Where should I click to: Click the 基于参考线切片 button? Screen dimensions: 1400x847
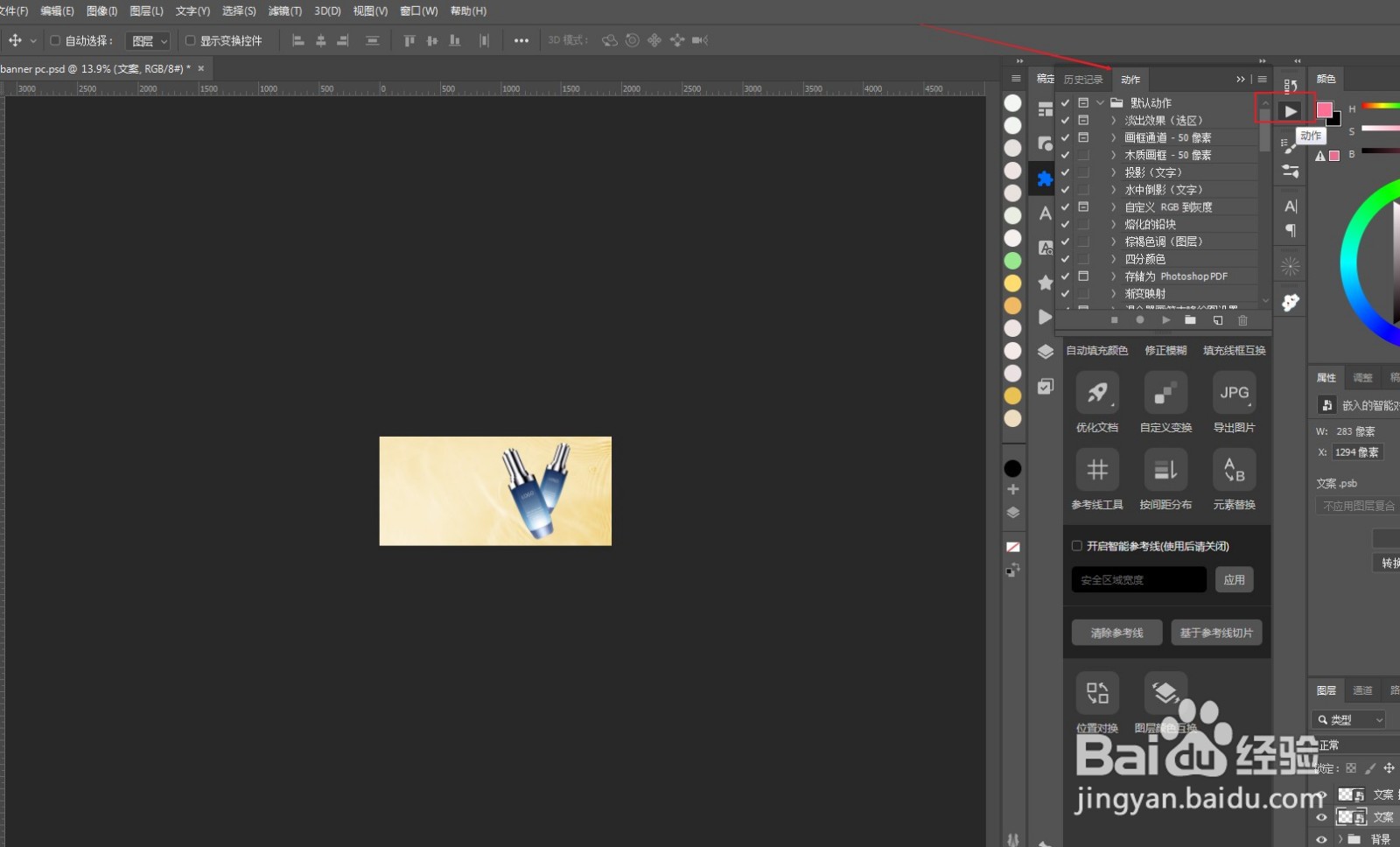click(x=1216, y=633)
